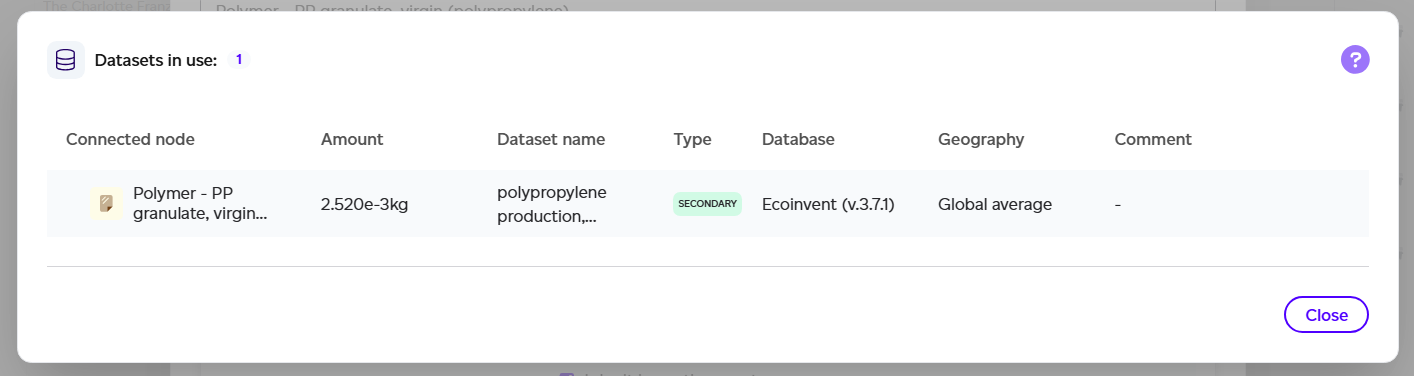Click the material icon next to Polymer - PP granulate
This screenshot has height=376, width=1414.
(x=105, y=204)
